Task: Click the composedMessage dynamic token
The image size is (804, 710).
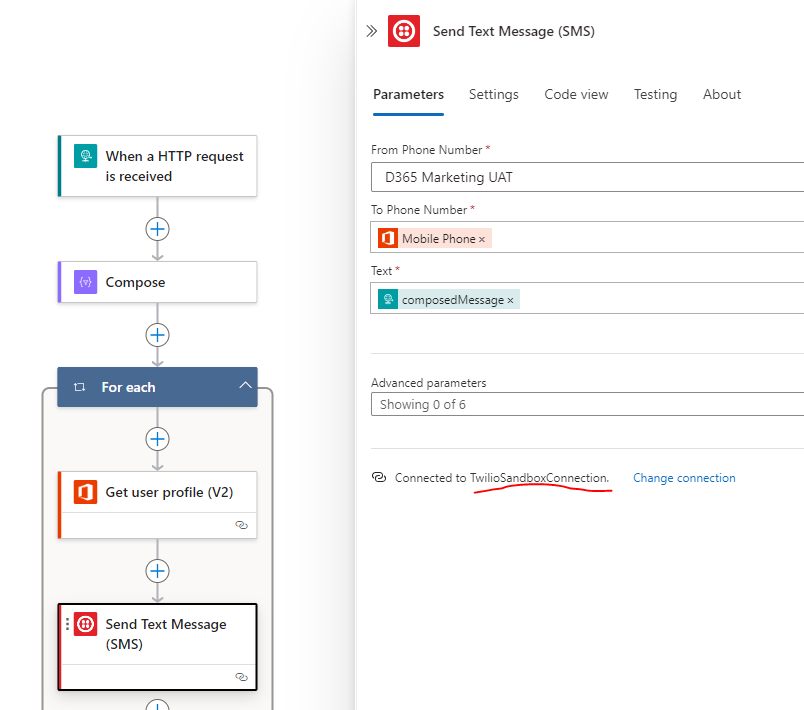Action: pyautogui.click(x=449, y=299)
